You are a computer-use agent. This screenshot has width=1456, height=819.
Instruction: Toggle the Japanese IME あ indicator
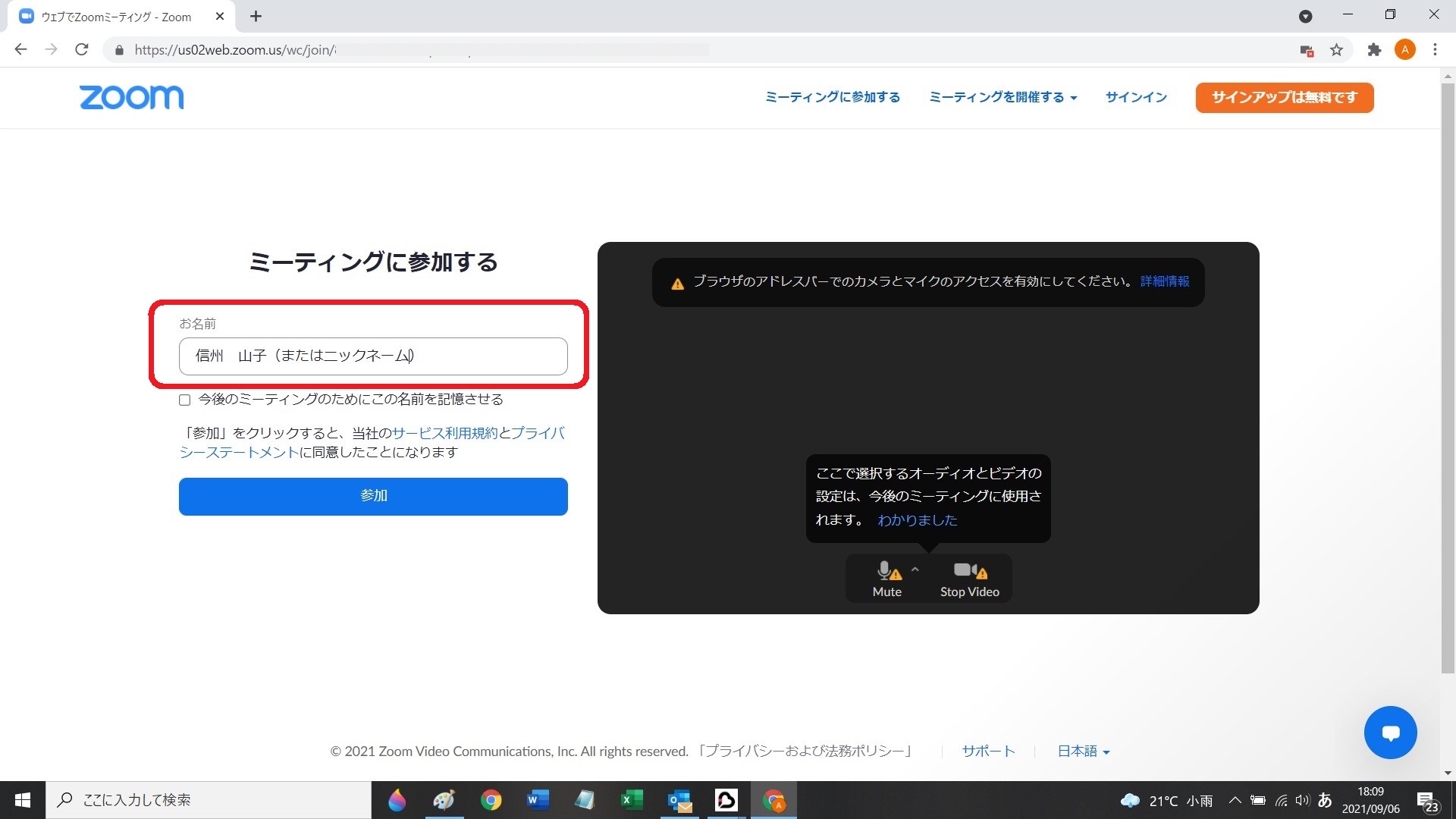point(1325,800)
